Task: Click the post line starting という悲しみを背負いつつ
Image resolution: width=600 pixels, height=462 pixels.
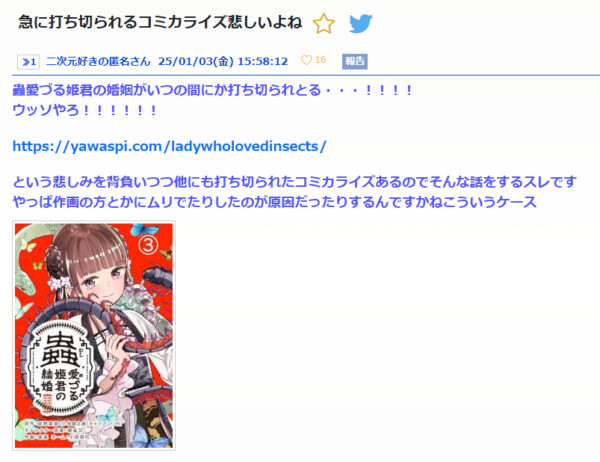Action: (294, 182)
